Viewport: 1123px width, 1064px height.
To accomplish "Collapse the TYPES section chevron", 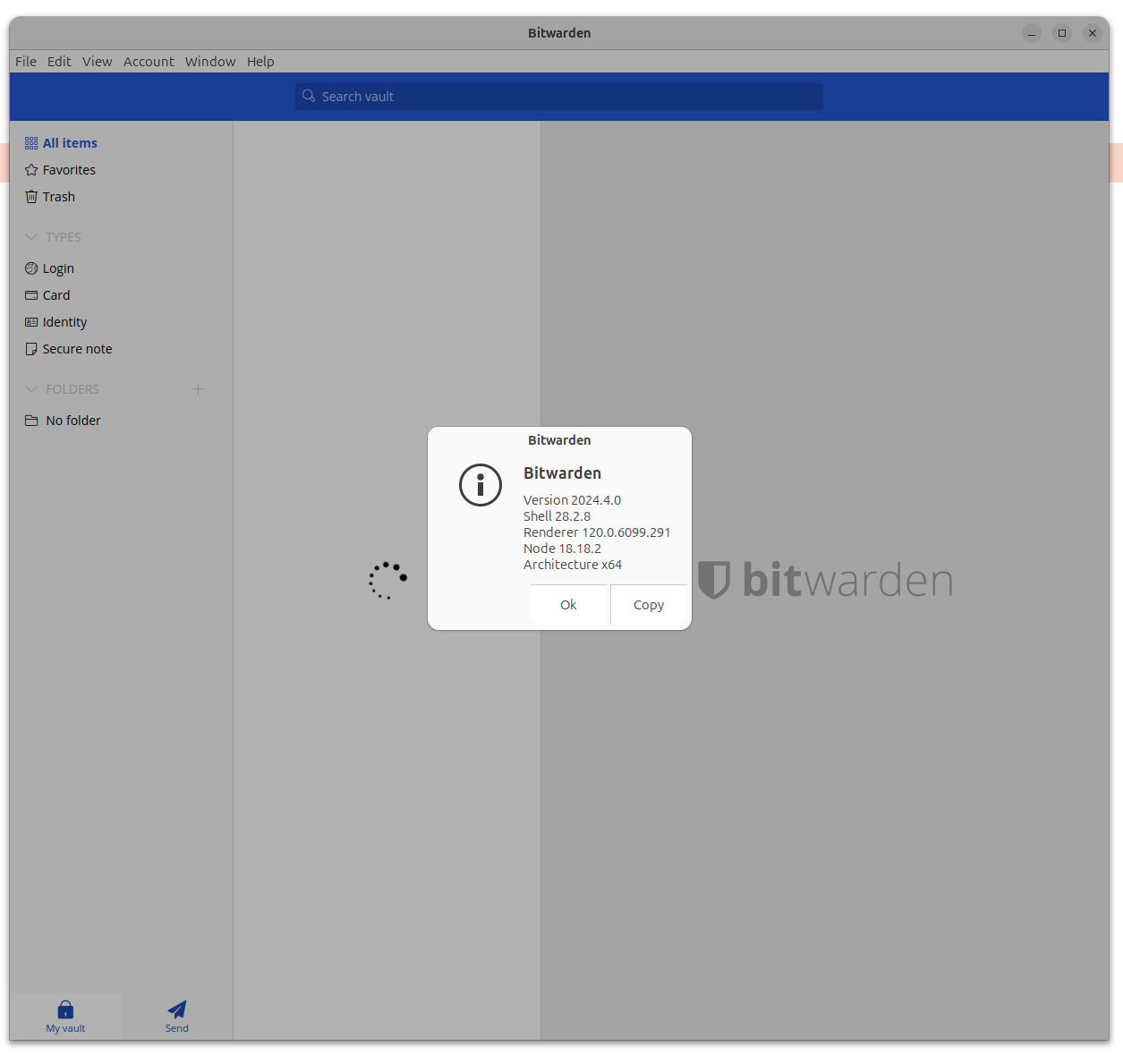I will coord(31,237).
